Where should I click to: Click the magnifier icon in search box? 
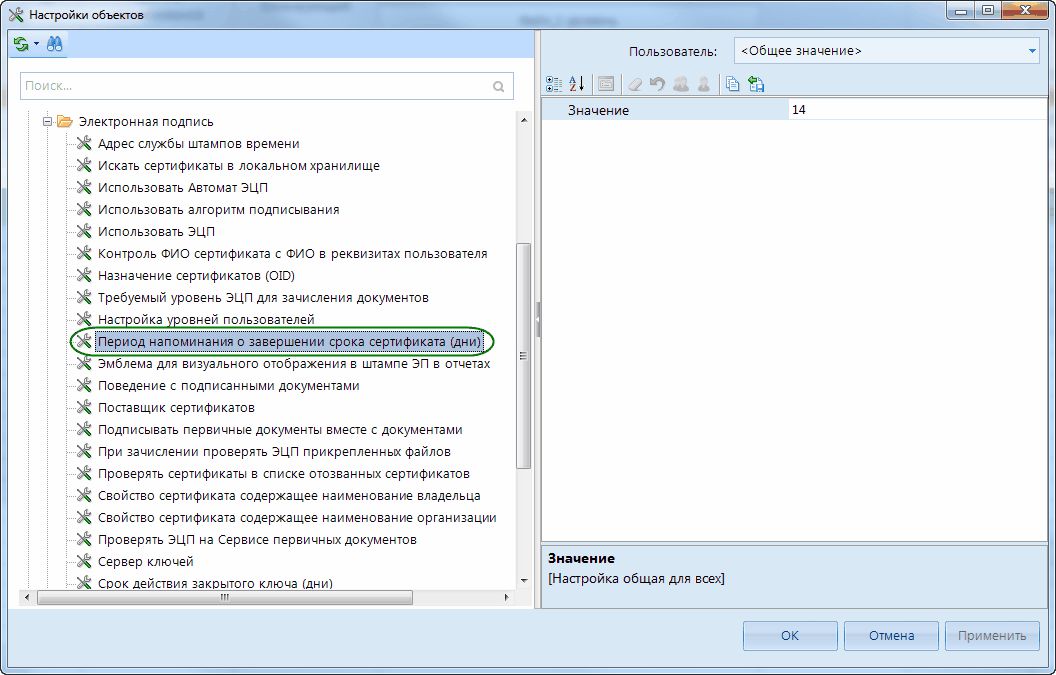499,87
